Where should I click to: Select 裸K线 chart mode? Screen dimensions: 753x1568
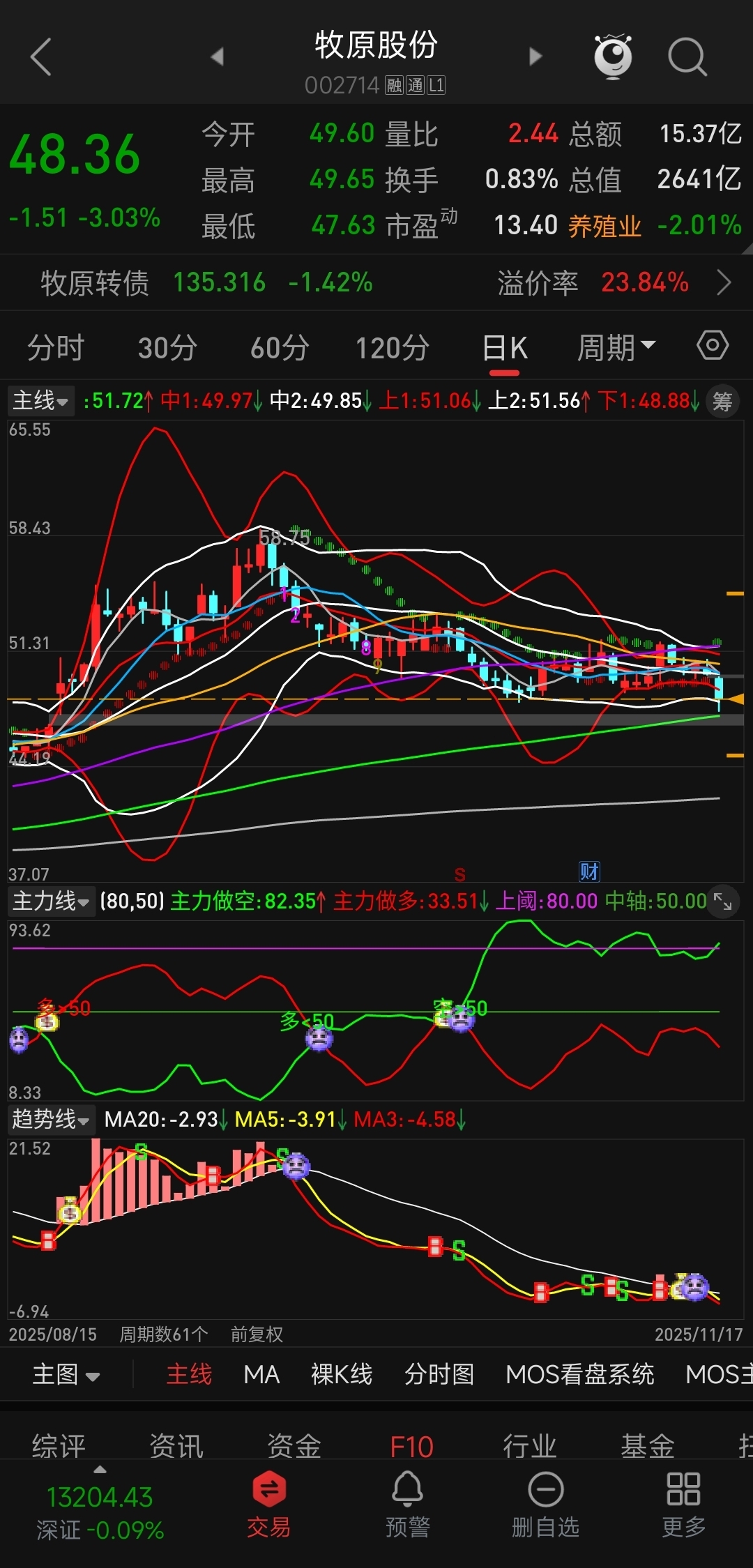pos(342,1374)
